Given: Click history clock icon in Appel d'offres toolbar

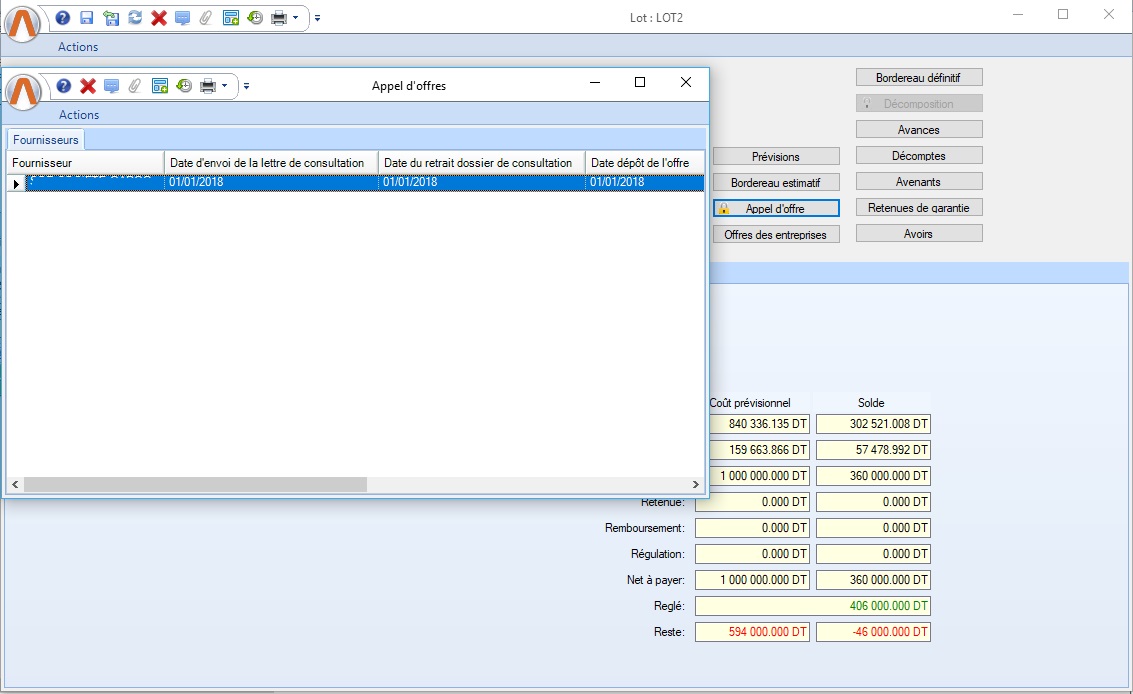Looking at the screenshot, I should coord(184,86).
